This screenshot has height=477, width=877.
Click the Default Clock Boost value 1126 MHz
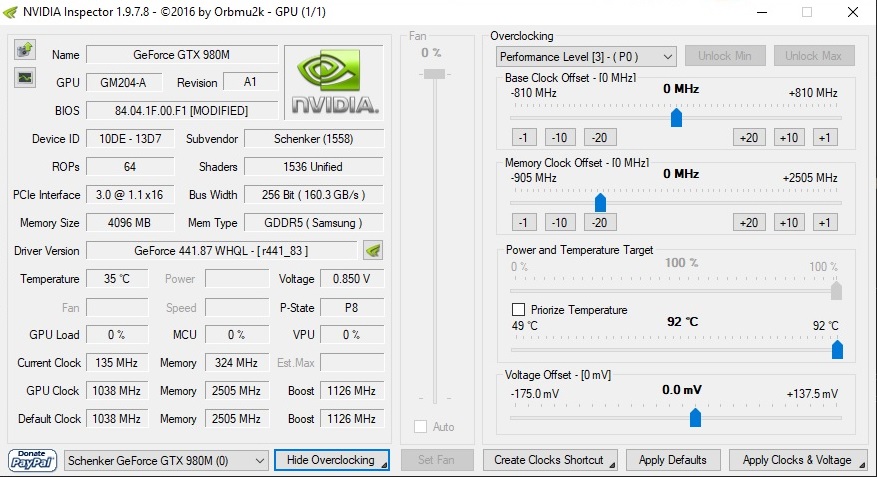coord(352,418)
